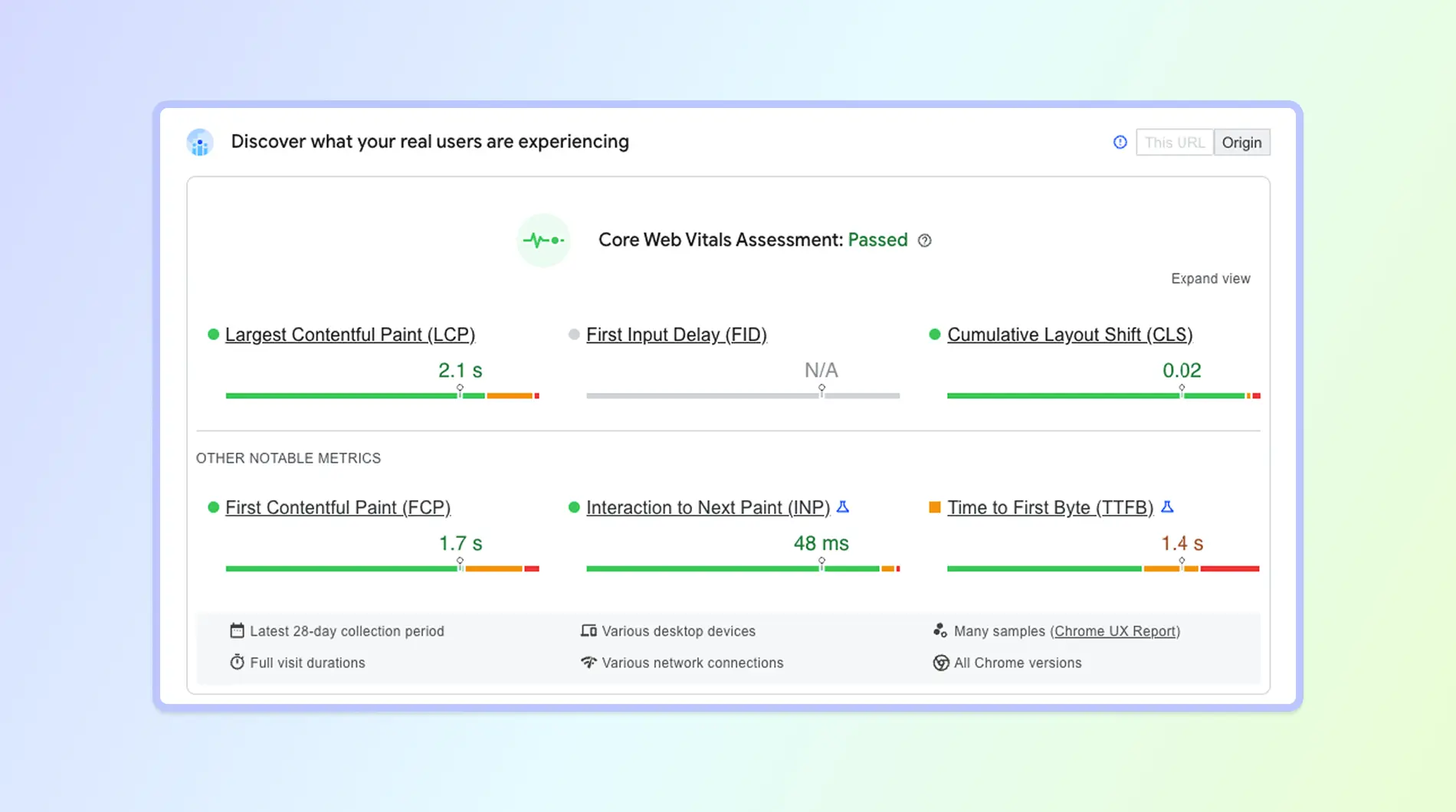The width and height of the screenshot is (1456, 812).
Task: Open the Cumulative Layout Shift (CLS) link
Action: click(x=1069, y=335)
